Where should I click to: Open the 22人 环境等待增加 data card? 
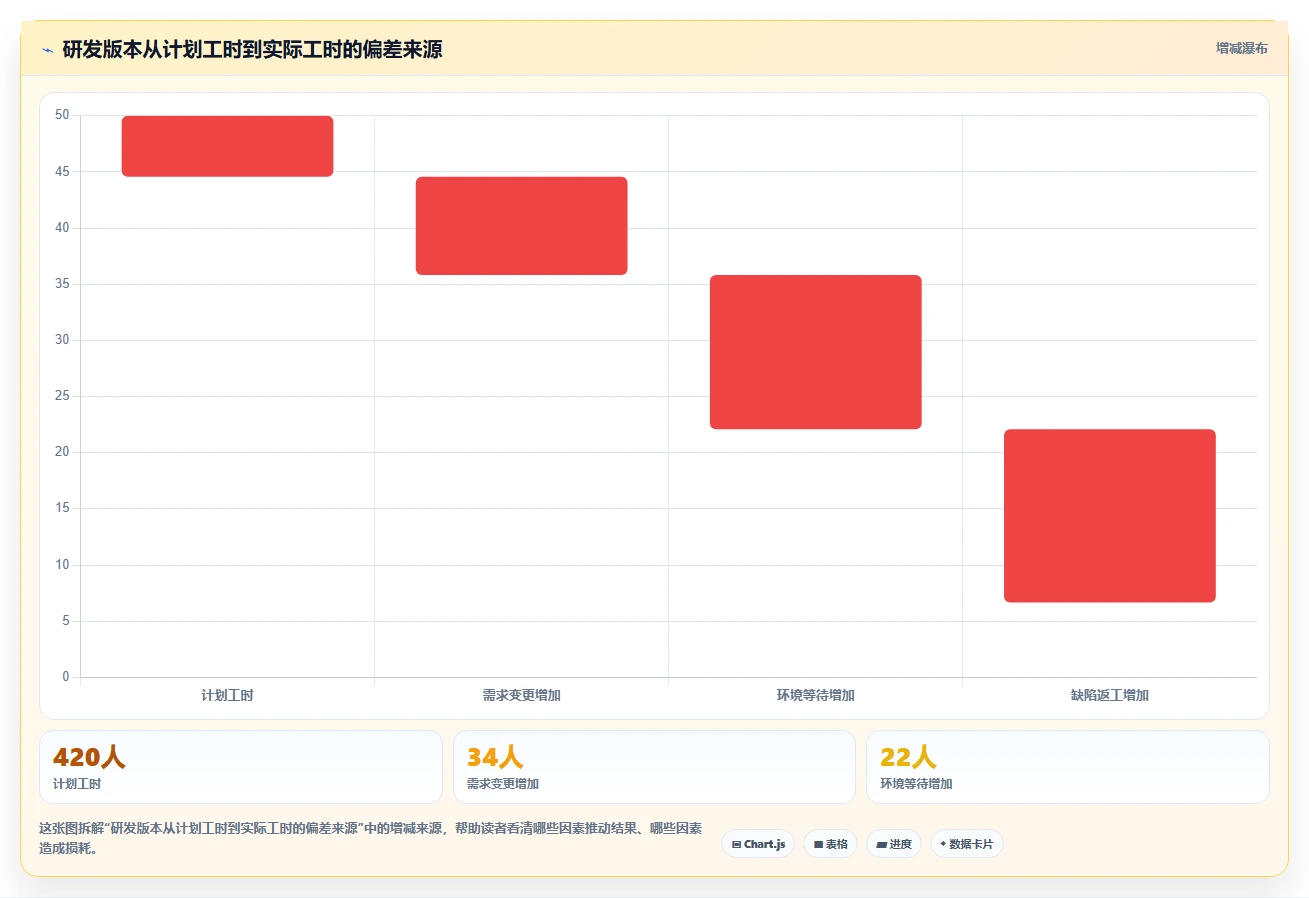point(1068,767)
